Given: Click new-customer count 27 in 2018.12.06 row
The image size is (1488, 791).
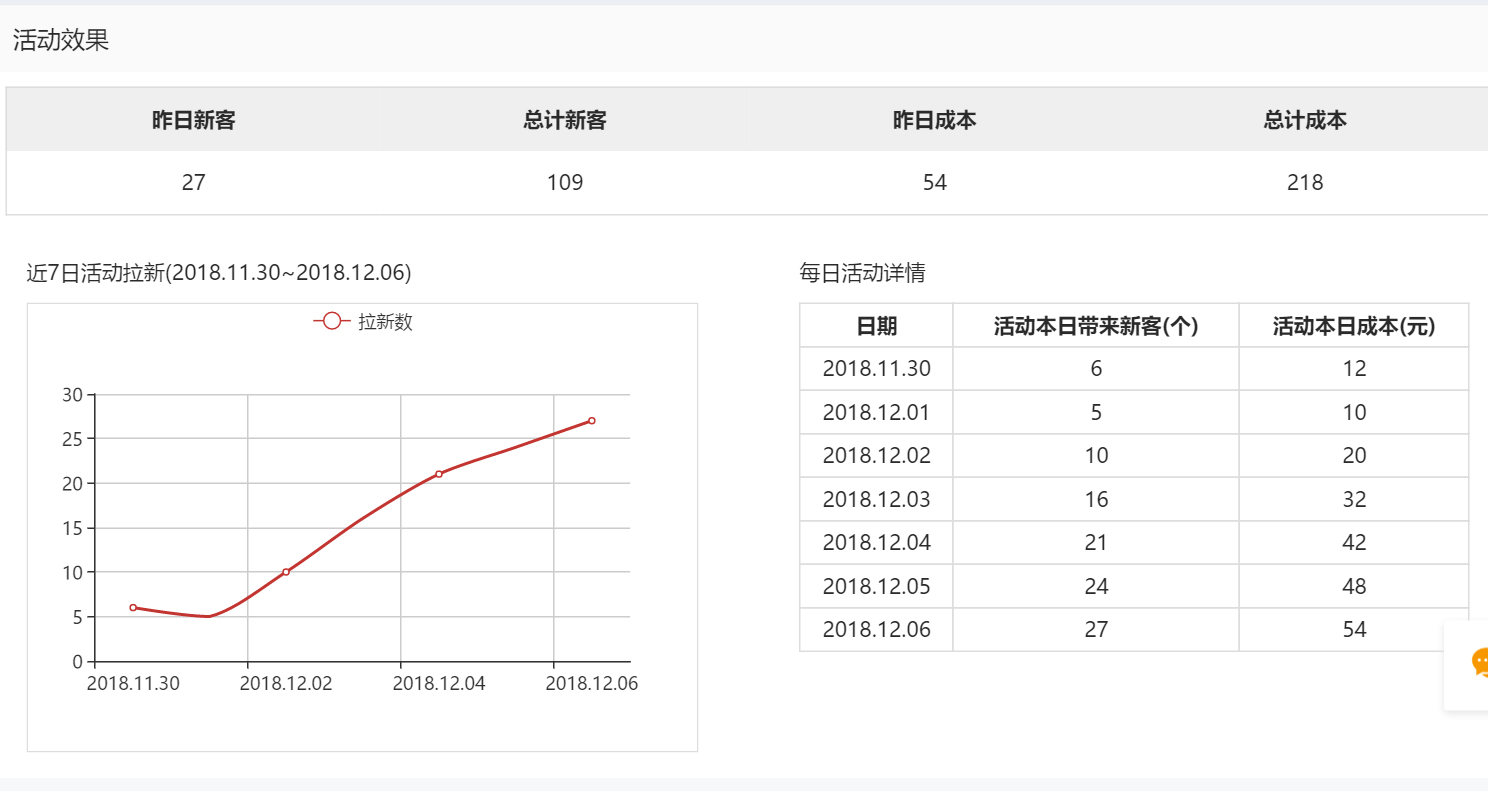Looking at the screenshot, I should point(1096,630).
